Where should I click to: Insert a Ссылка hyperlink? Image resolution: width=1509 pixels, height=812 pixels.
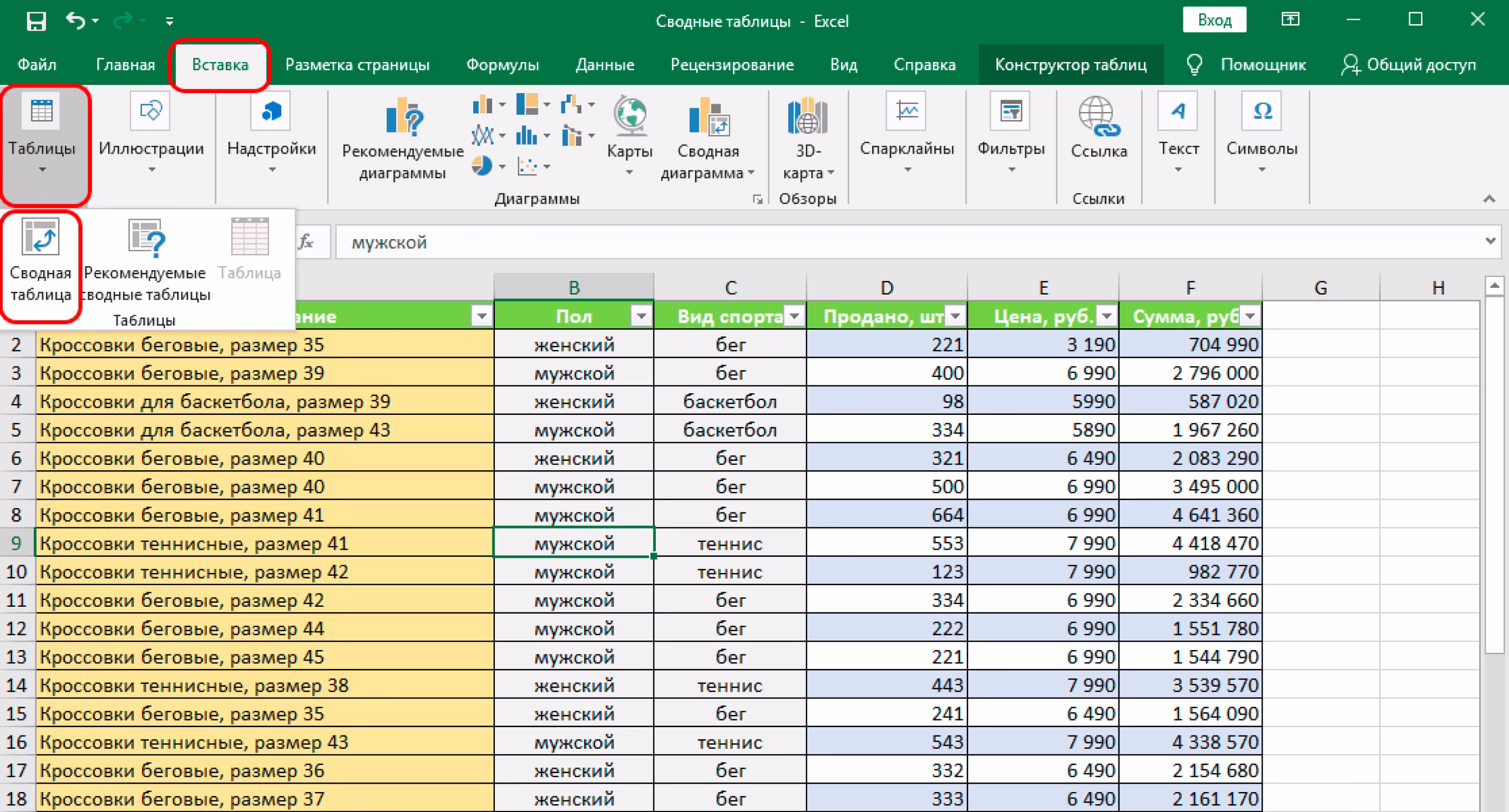pos(1098,117)
